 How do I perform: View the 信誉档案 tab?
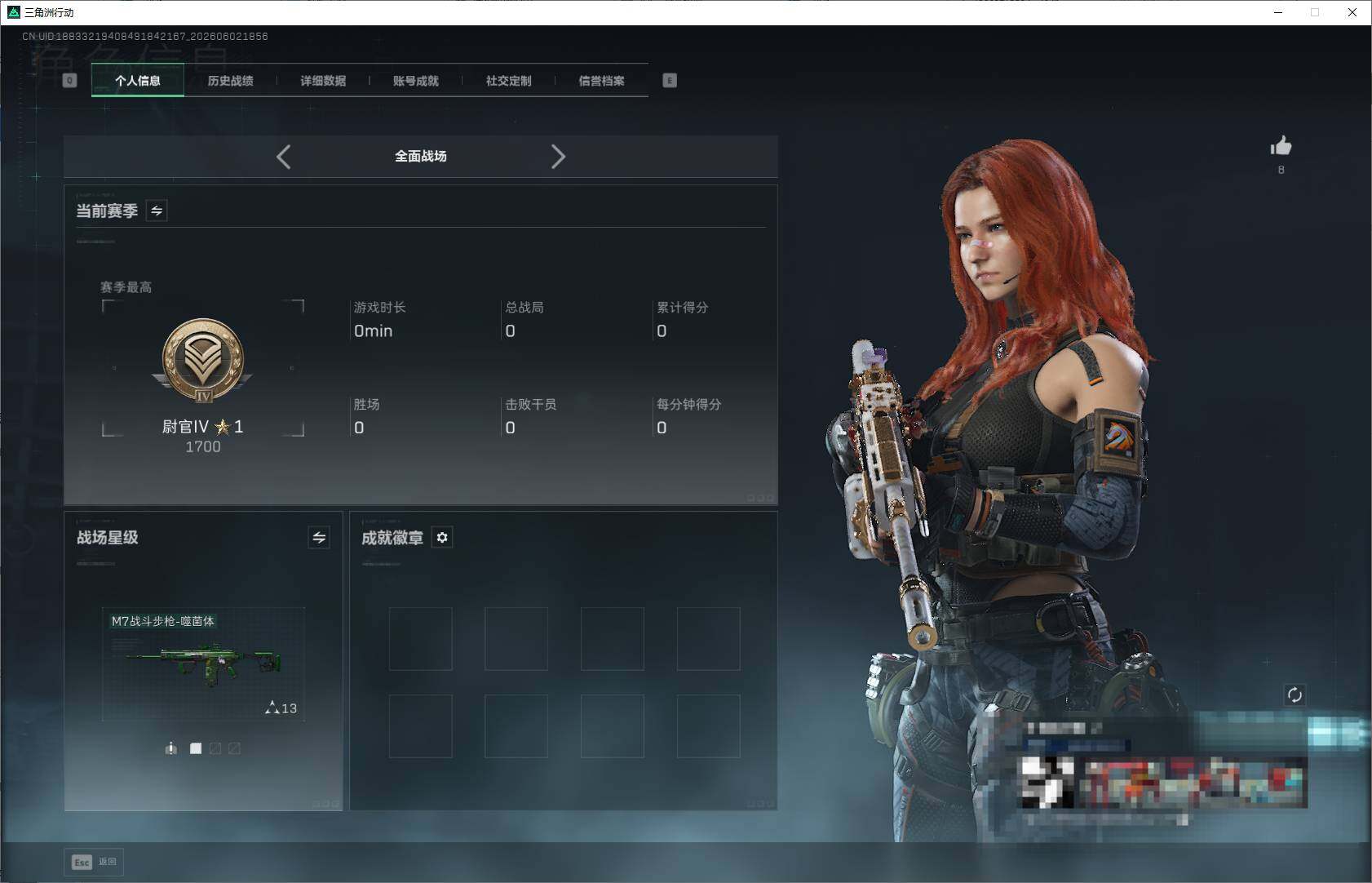(602, 81)
